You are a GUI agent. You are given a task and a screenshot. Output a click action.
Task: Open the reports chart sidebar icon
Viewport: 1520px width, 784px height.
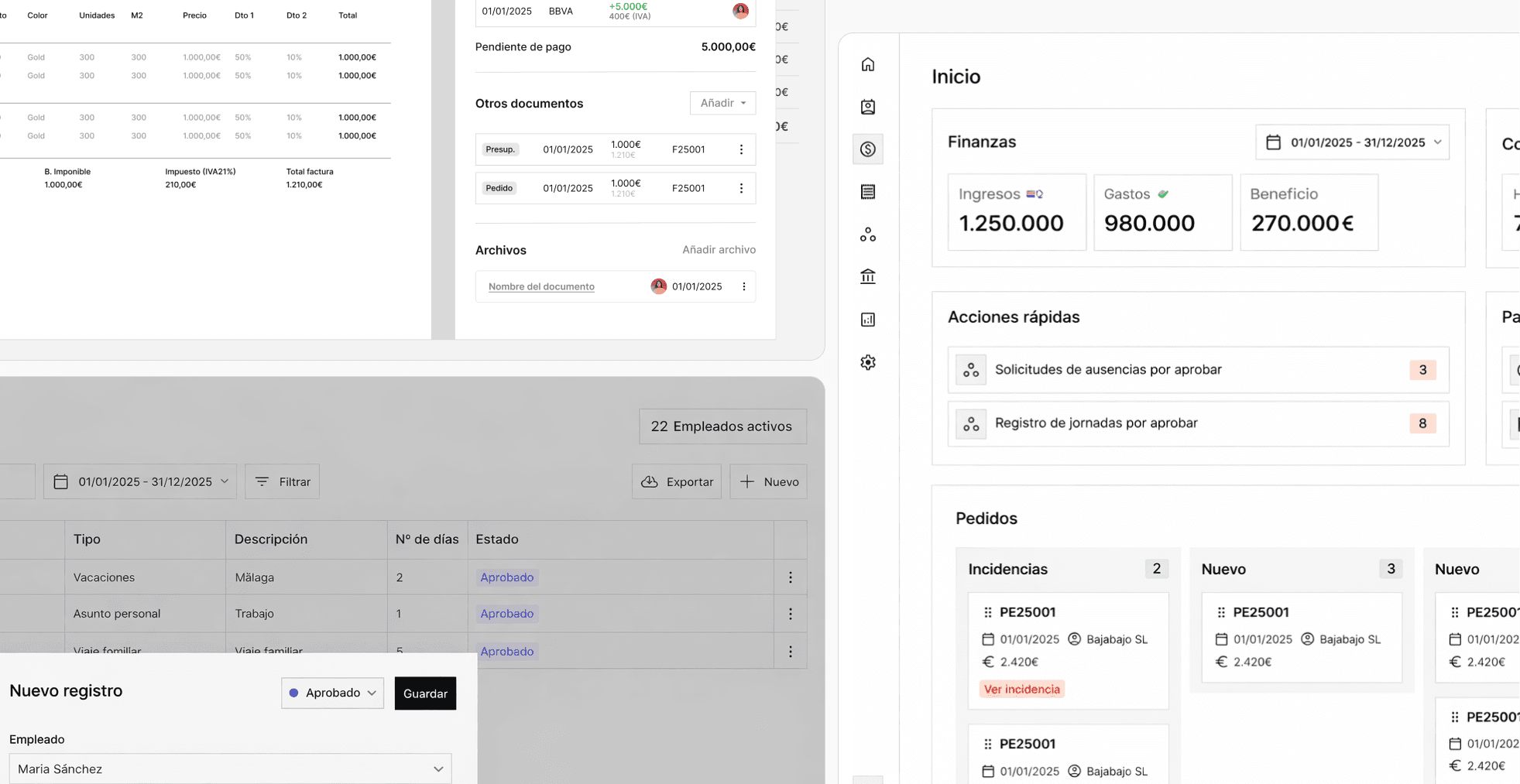[867, 320]
